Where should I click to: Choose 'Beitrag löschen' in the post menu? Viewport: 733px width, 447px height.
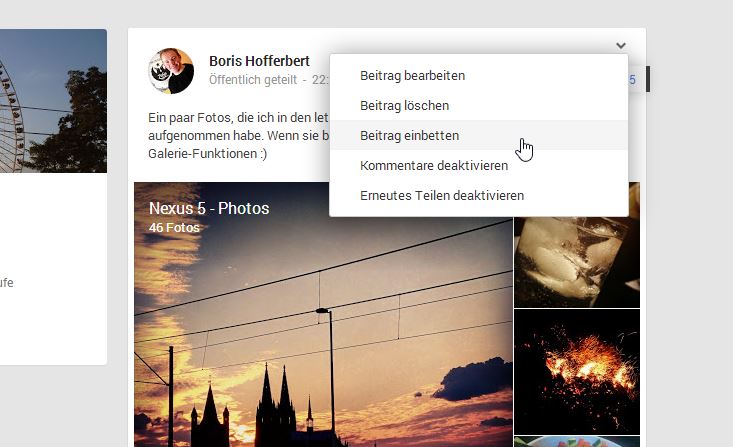click(x=404, y=105)
